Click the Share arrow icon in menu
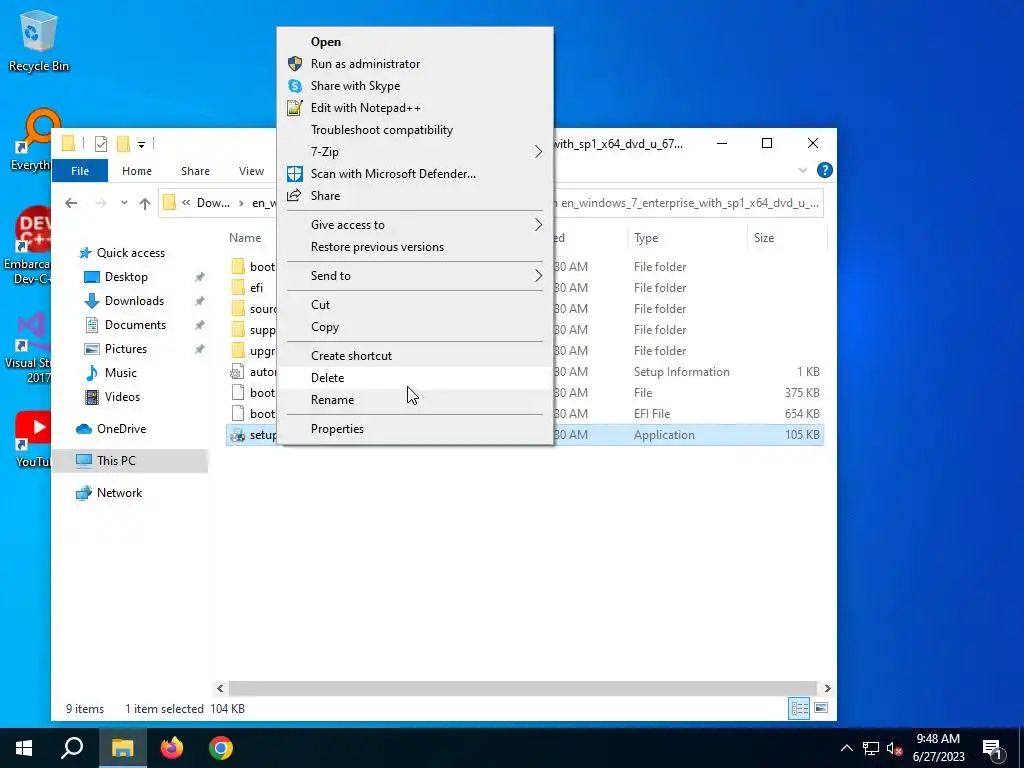 (x=295, y=195)
